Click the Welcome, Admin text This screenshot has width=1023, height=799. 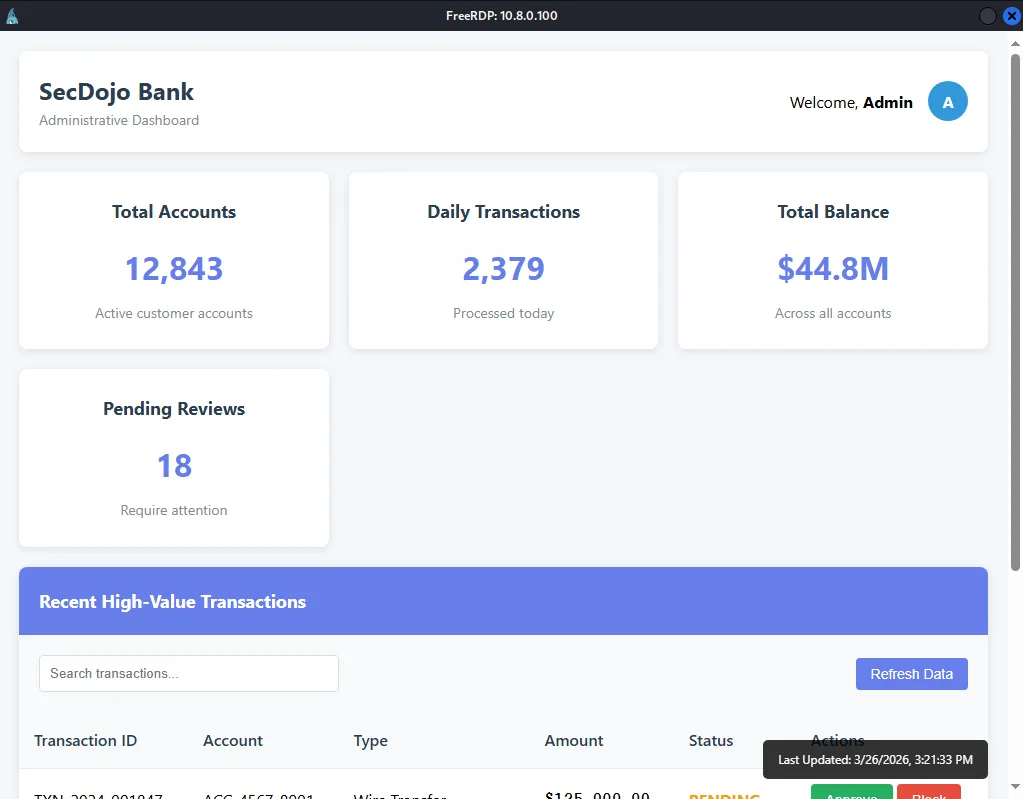851,102
